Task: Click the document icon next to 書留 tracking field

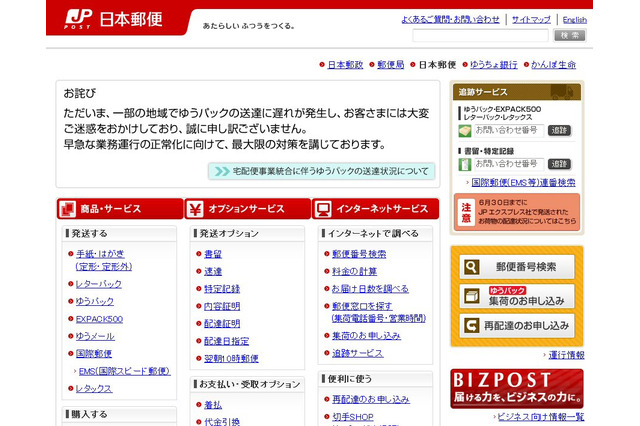Action: (464, 164)
